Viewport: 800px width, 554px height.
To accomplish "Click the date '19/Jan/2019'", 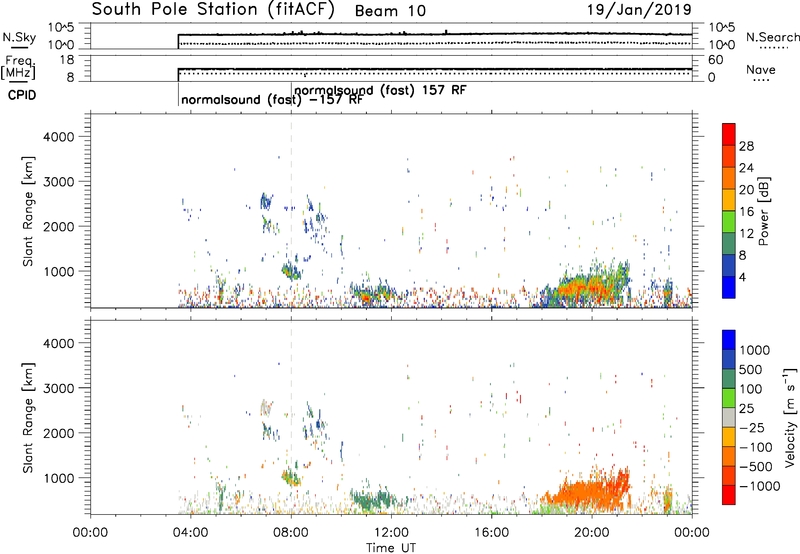I will (639, 9).
